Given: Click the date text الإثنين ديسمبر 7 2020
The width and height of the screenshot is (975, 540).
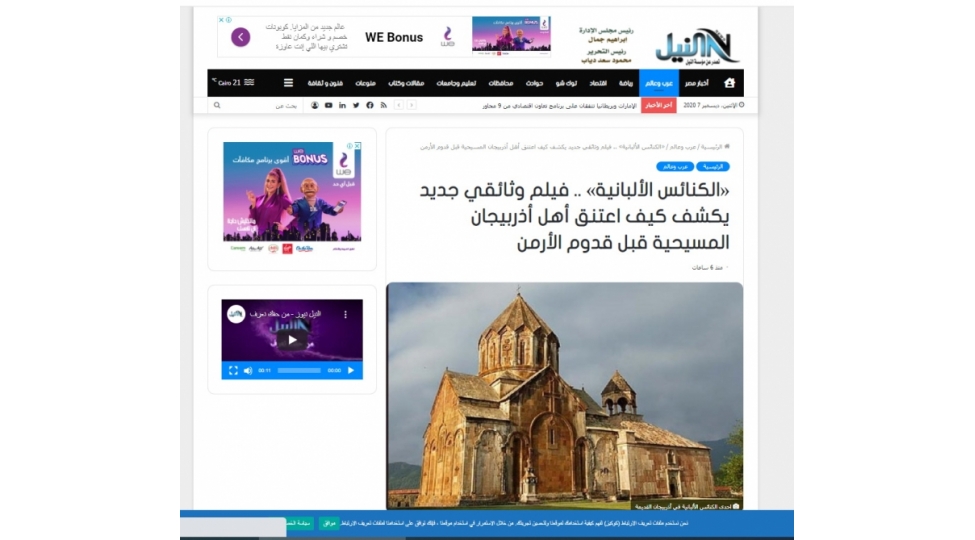Looking at the screenshot, I should [710, 105].
